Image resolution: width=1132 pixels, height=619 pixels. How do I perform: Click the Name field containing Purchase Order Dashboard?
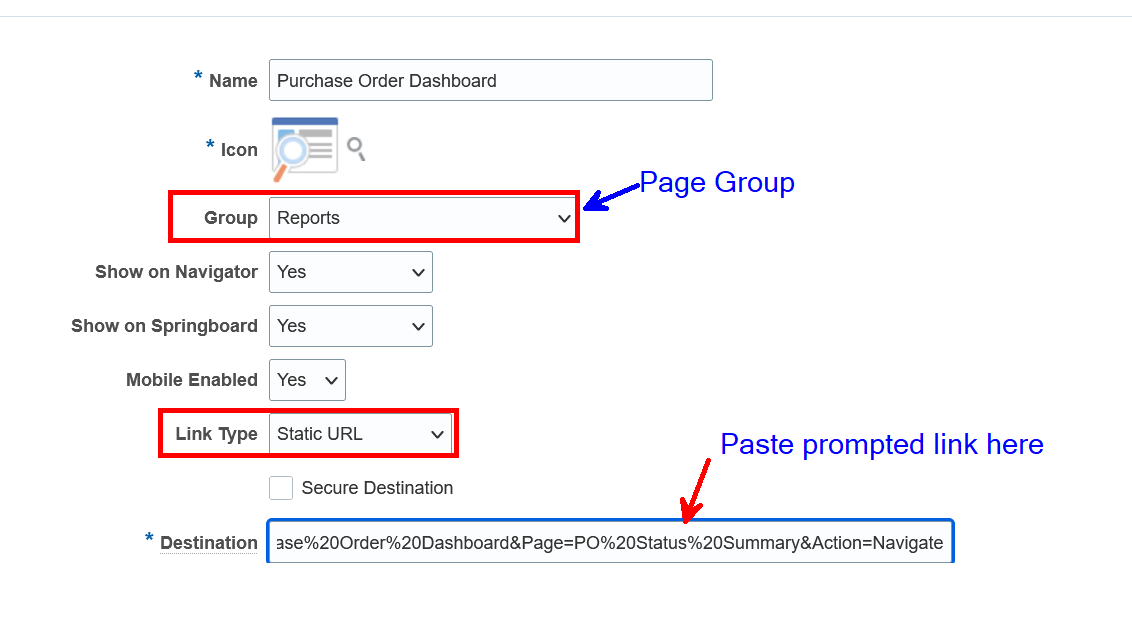point(490,80)
